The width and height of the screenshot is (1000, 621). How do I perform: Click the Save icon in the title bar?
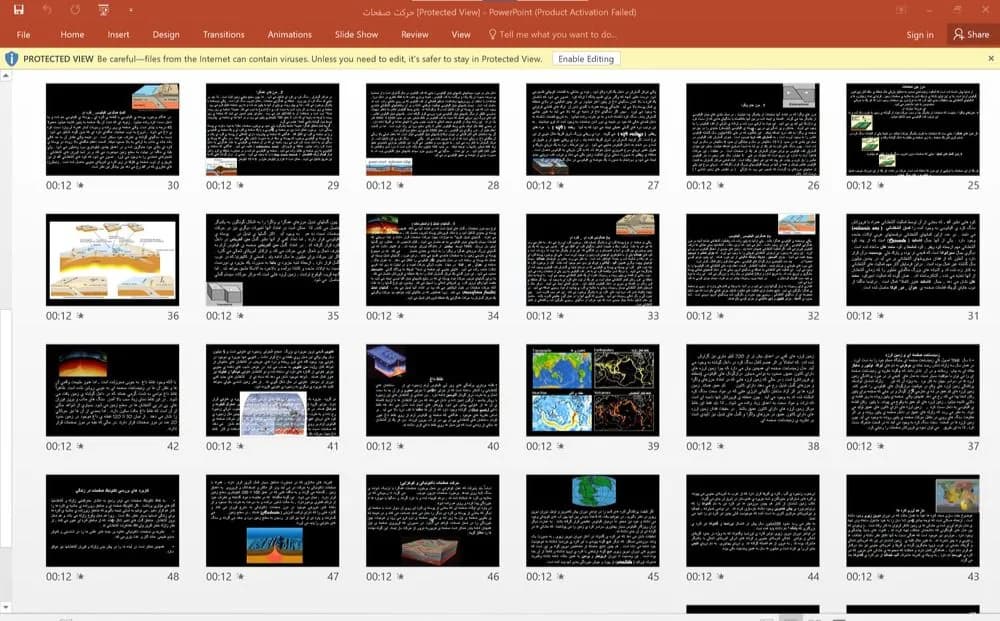pos(18,10)
